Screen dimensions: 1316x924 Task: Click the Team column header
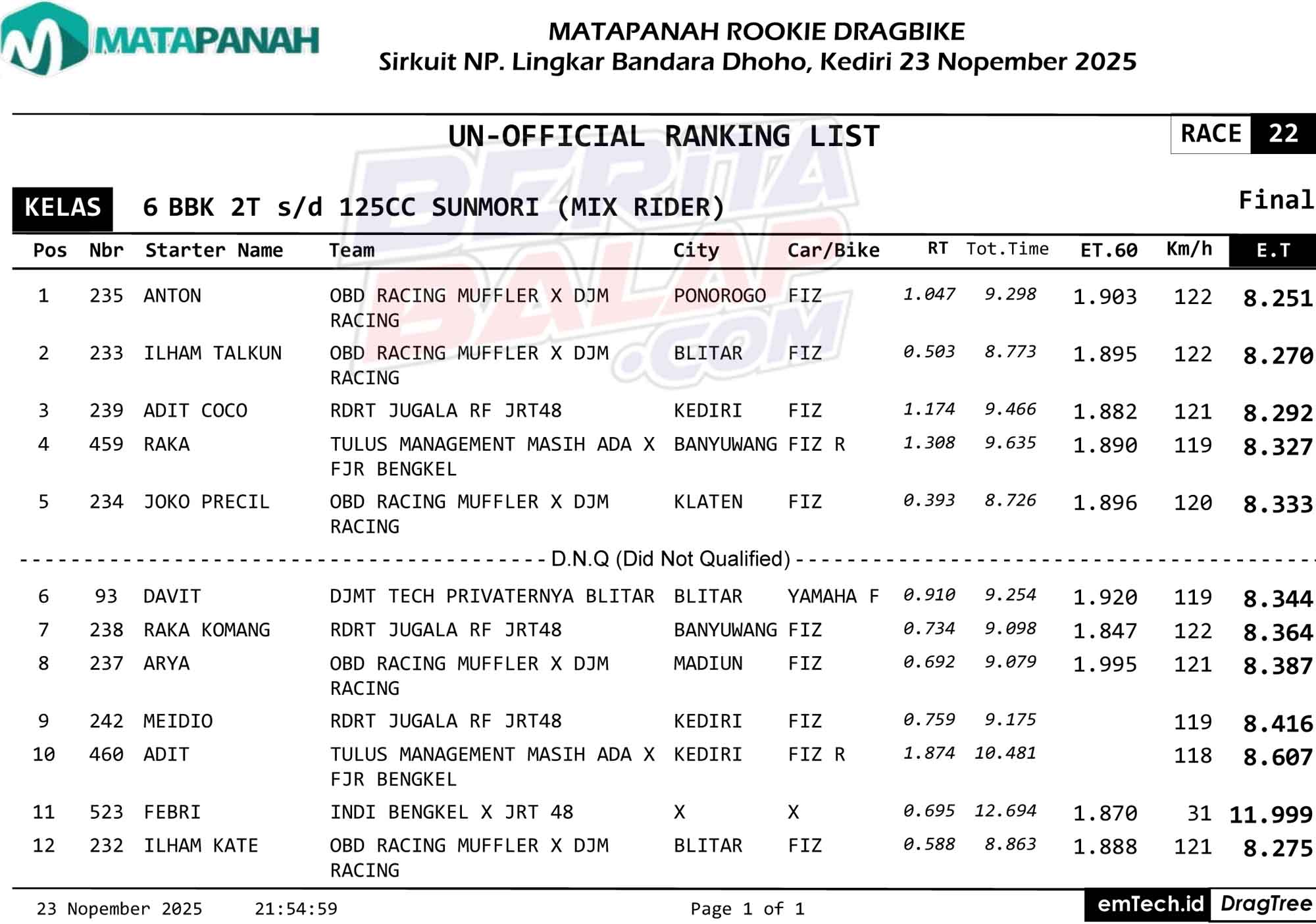pos(351,251)
